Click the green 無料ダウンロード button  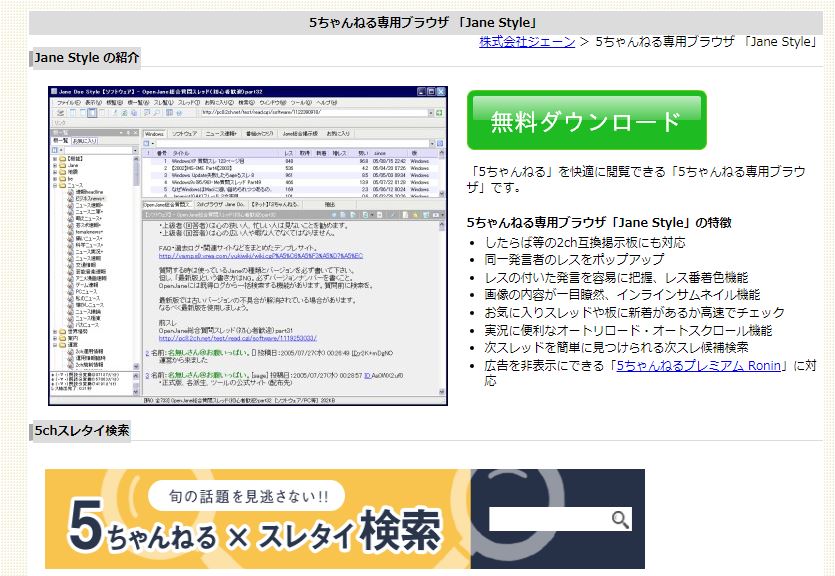tap(587, 120)
